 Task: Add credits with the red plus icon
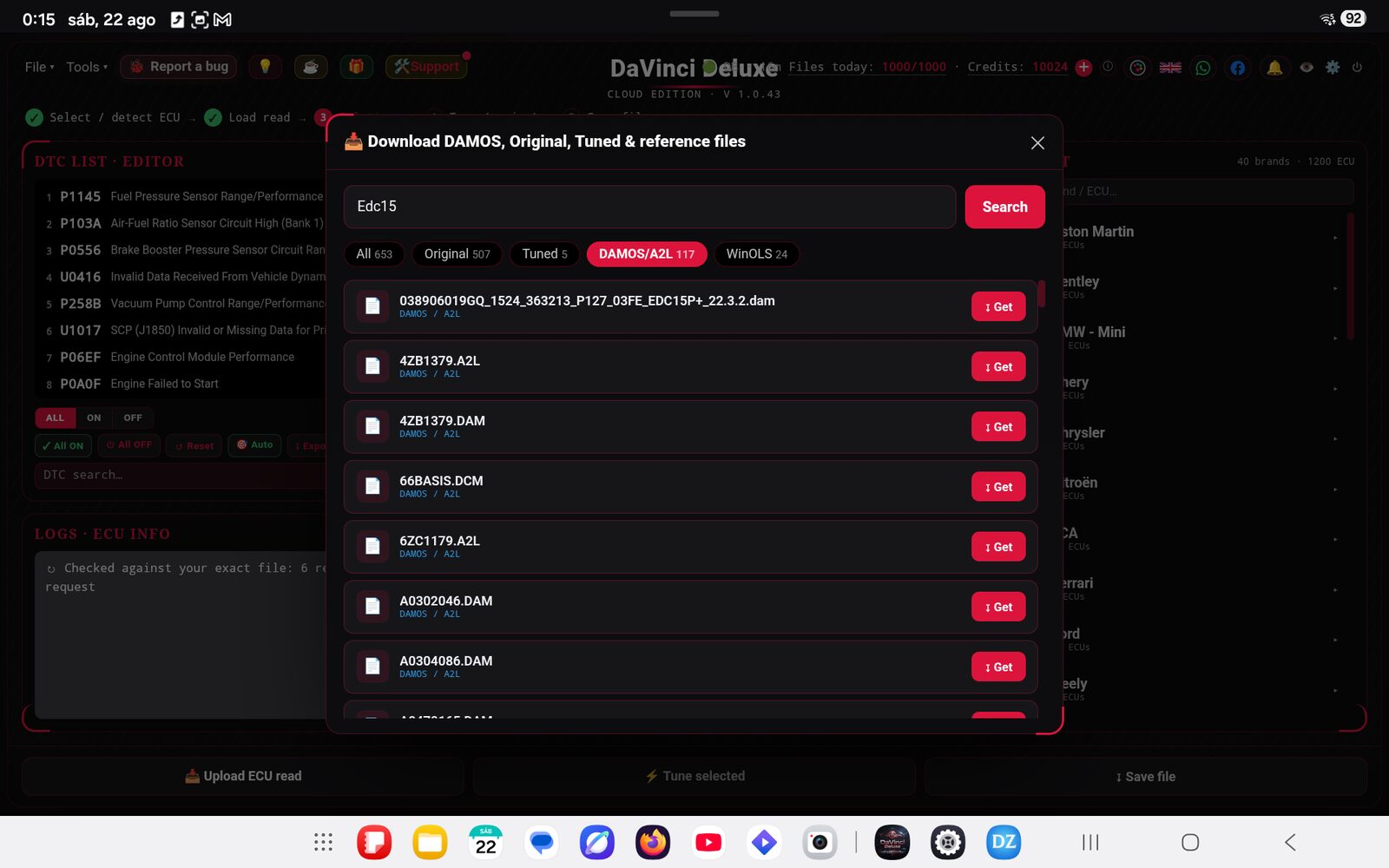pyautogui.click(x=1083, y=67)
